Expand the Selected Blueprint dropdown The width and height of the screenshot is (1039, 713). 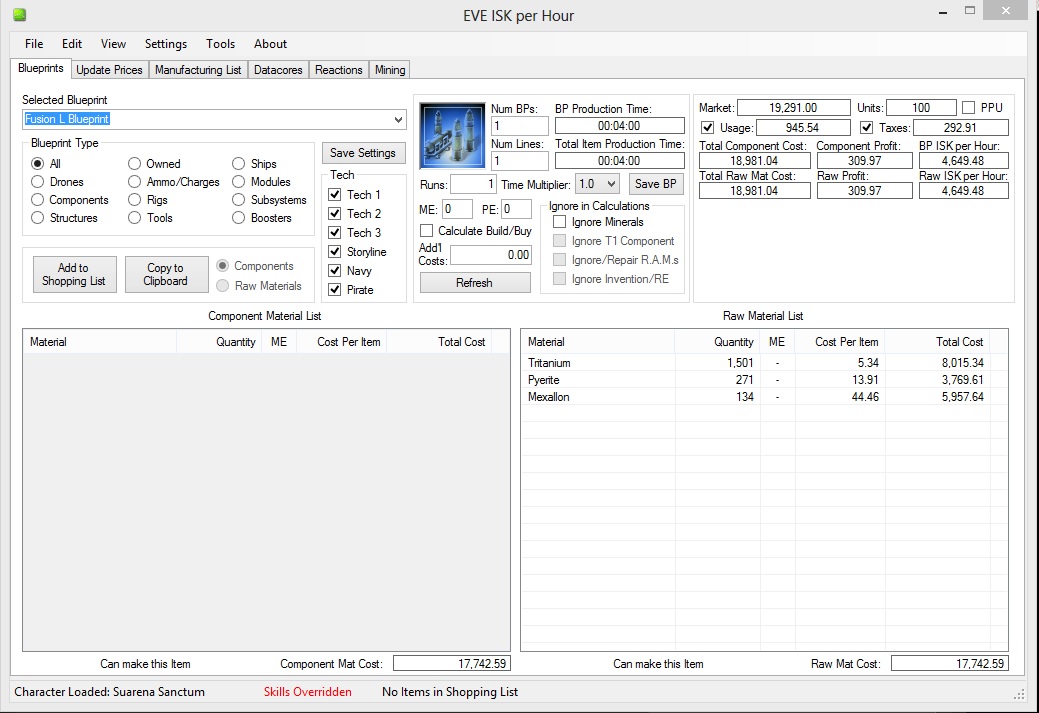[398, 120]
